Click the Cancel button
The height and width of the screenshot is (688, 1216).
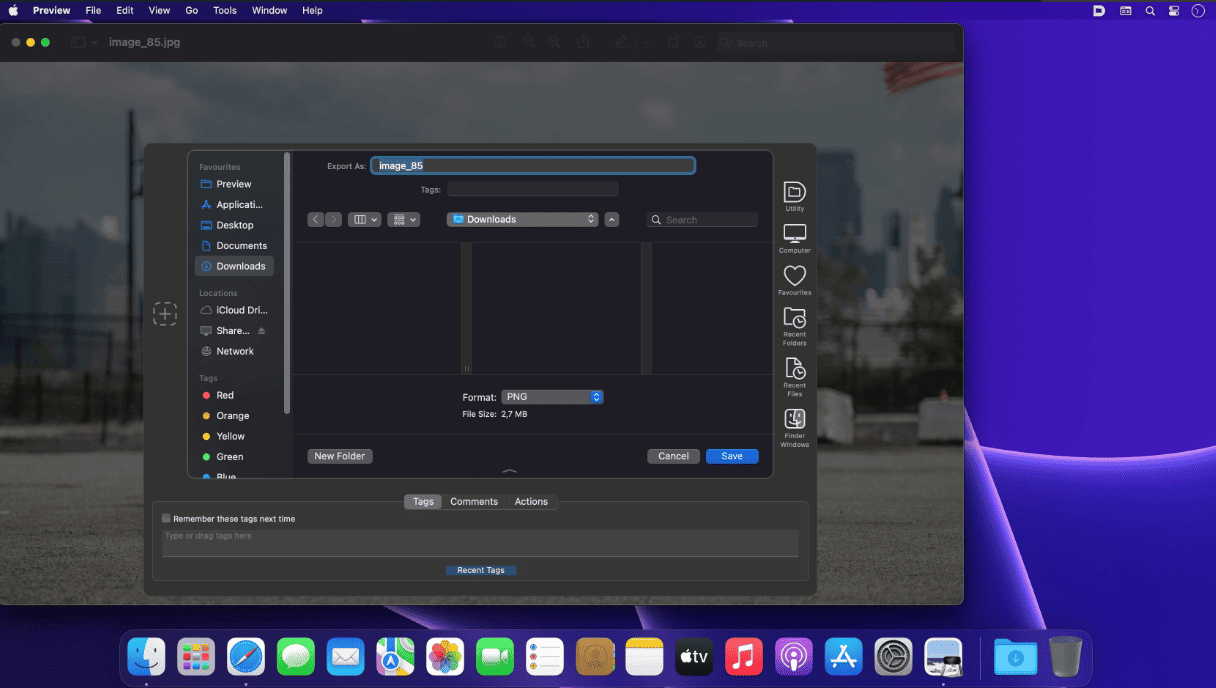coord(673,456)
